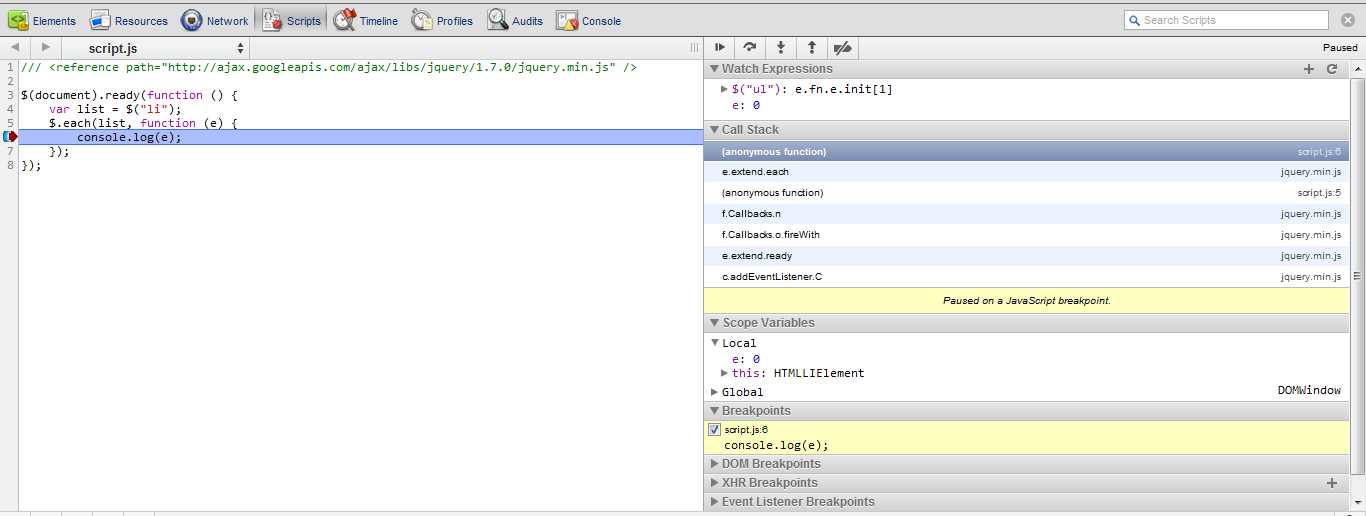The width and height of the screenshot is (1366, 516).
Task: Uncheck the script.js:6 breakpoint checkbox
Action: click(714, 429)
